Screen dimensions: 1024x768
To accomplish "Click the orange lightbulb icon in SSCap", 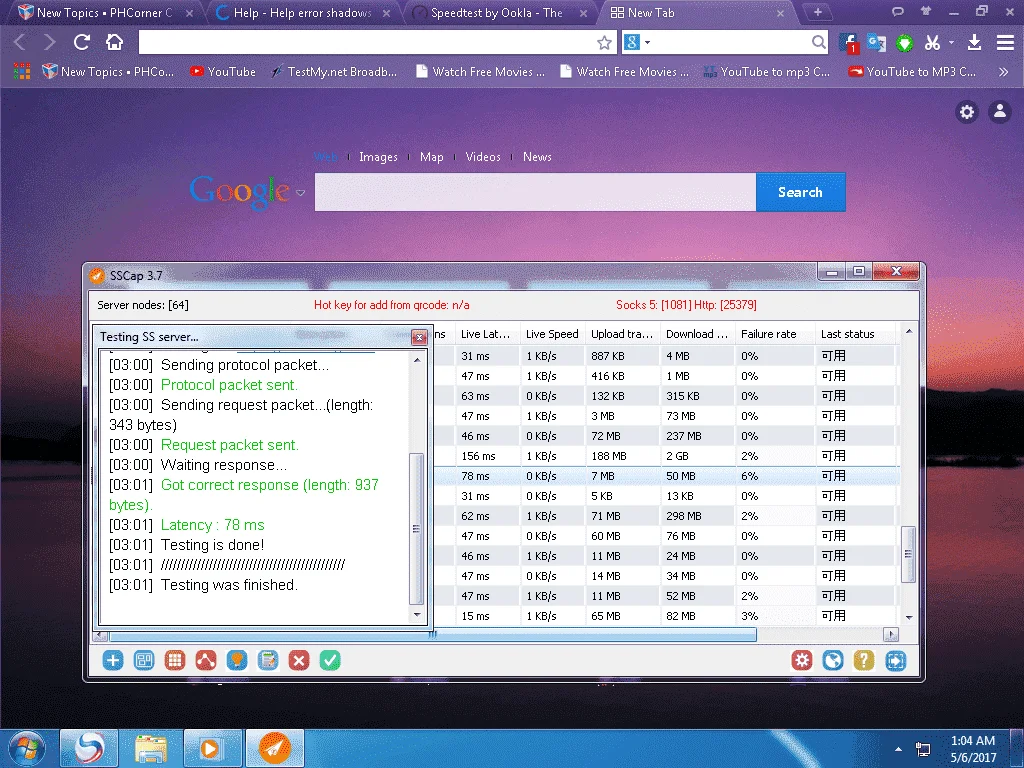I will tap(237, 660).
